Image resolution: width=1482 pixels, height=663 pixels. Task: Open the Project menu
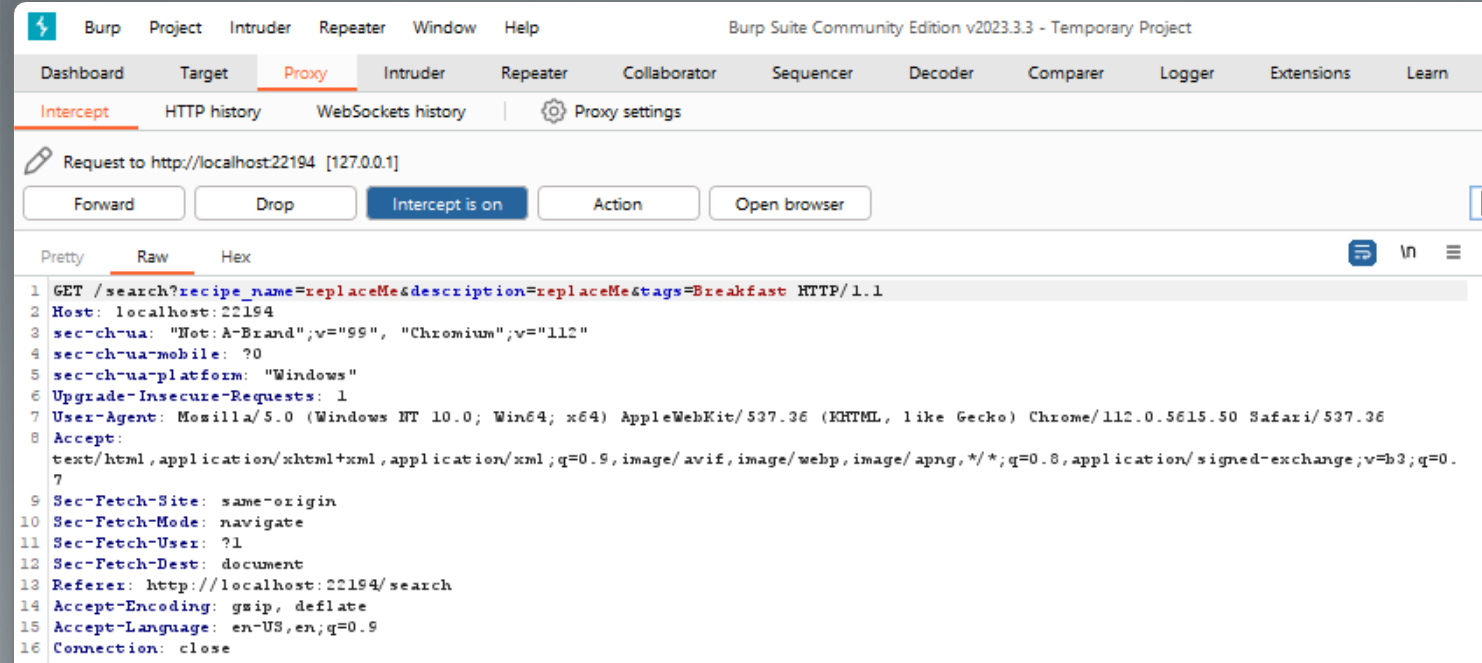point(175,28)
